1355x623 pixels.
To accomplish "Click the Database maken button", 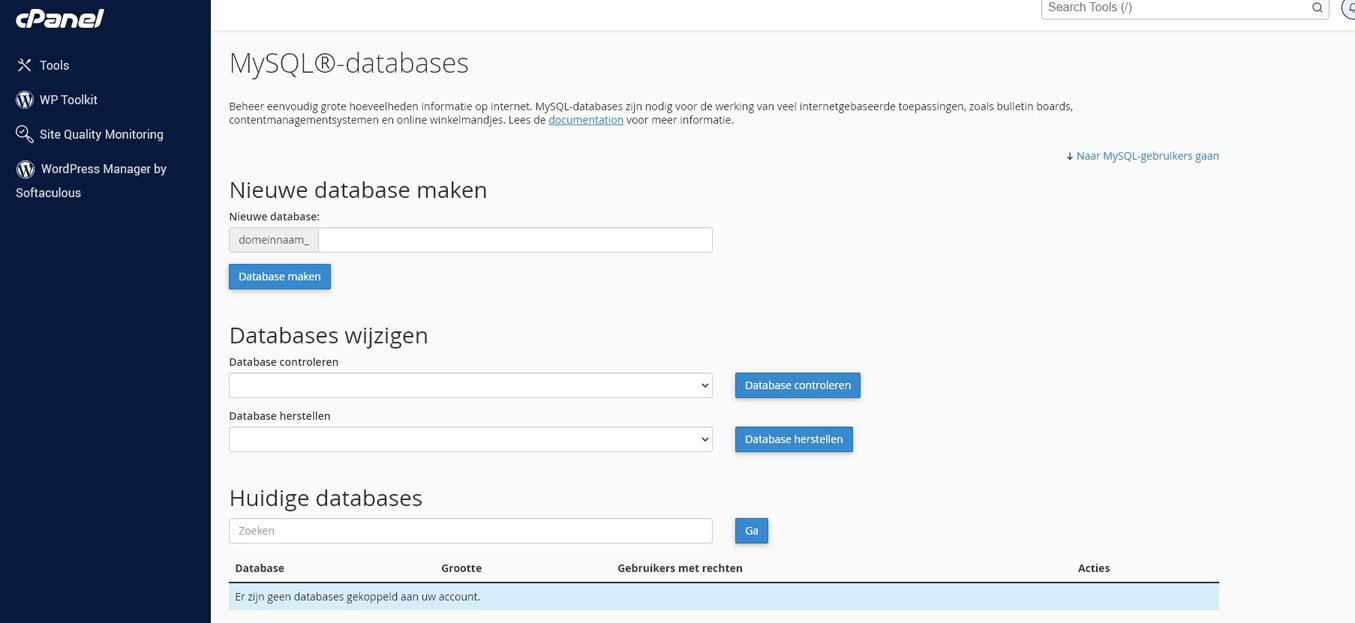I will pos(280,277).
